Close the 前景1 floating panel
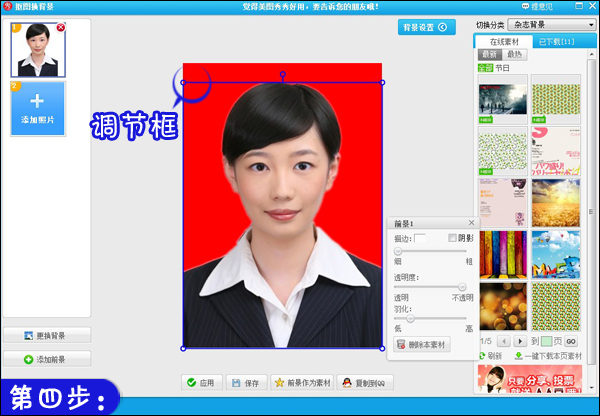The image size is (600, 416). (x=471, y=223)
